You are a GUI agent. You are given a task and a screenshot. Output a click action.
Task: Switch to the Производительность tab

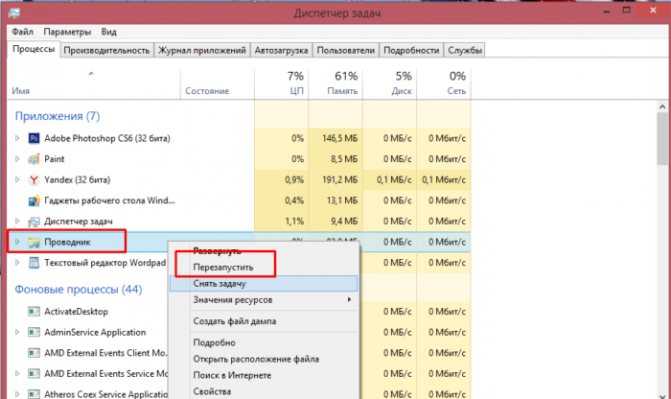point(107,50)
